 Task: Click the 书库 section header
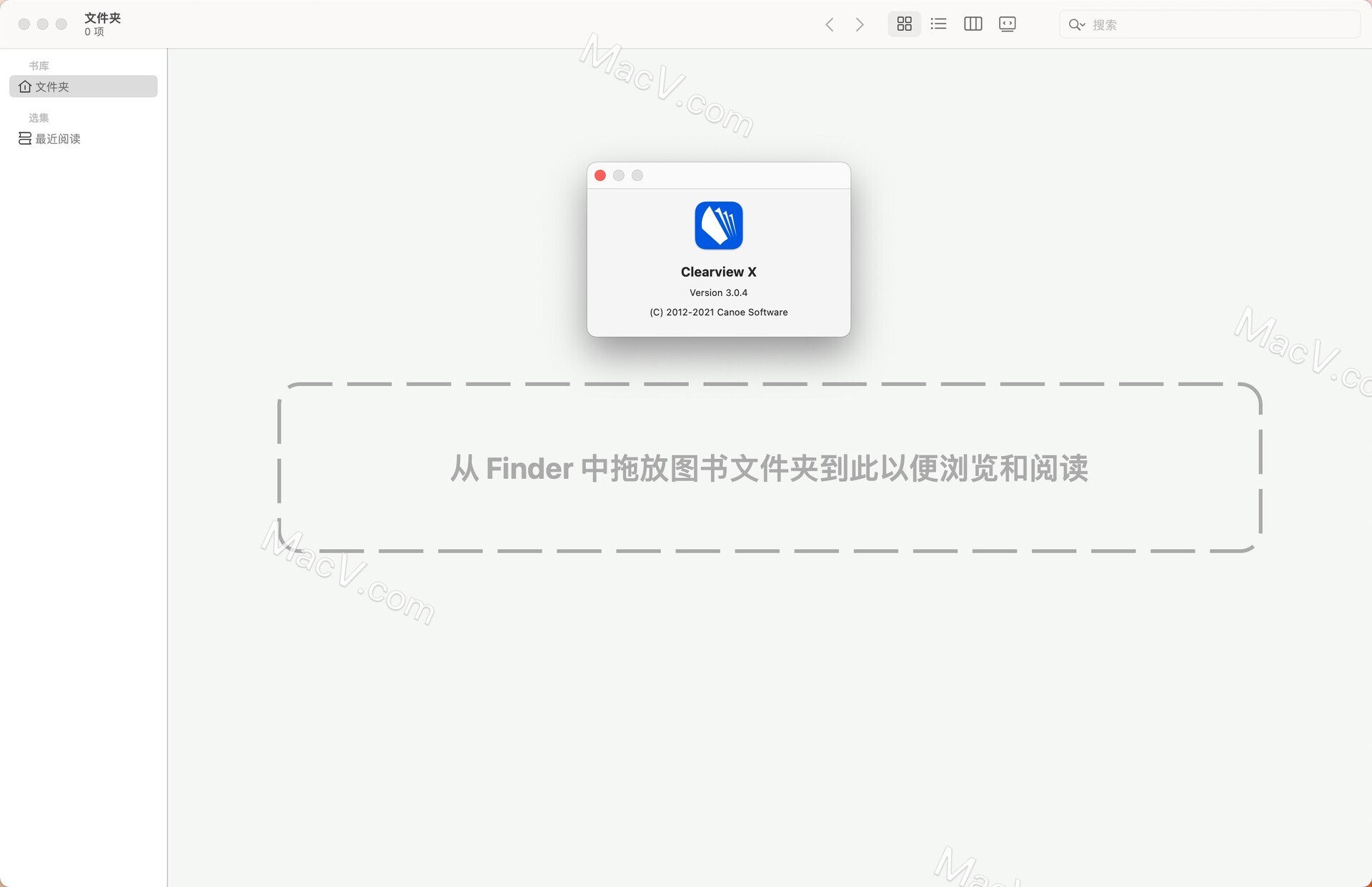click(x=39, y=66)
